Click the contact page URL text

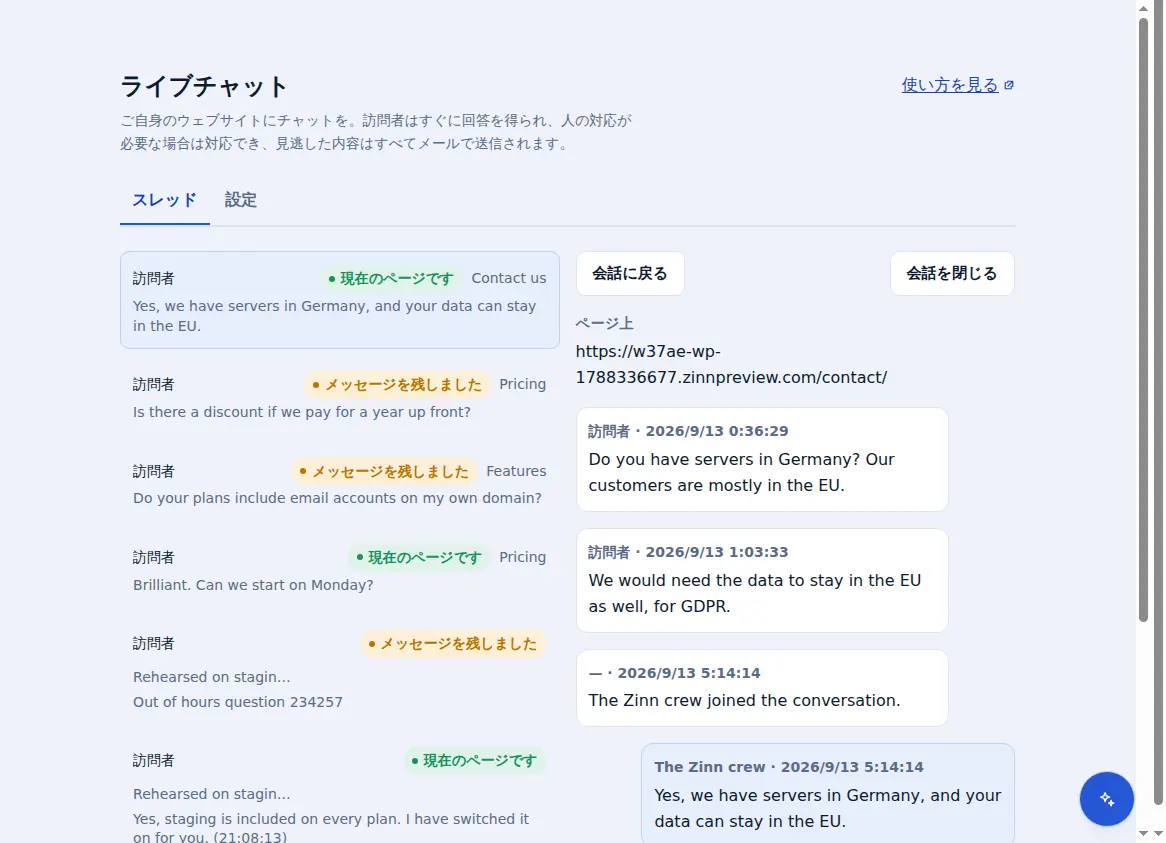(731, 364)
